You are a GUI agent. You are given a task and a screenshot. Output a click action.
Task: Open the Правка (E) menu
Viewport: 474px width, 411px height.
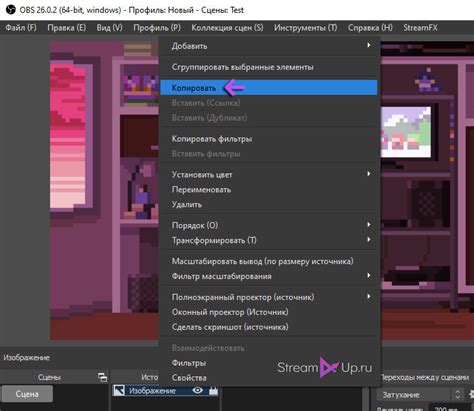(x=67, y=28)
